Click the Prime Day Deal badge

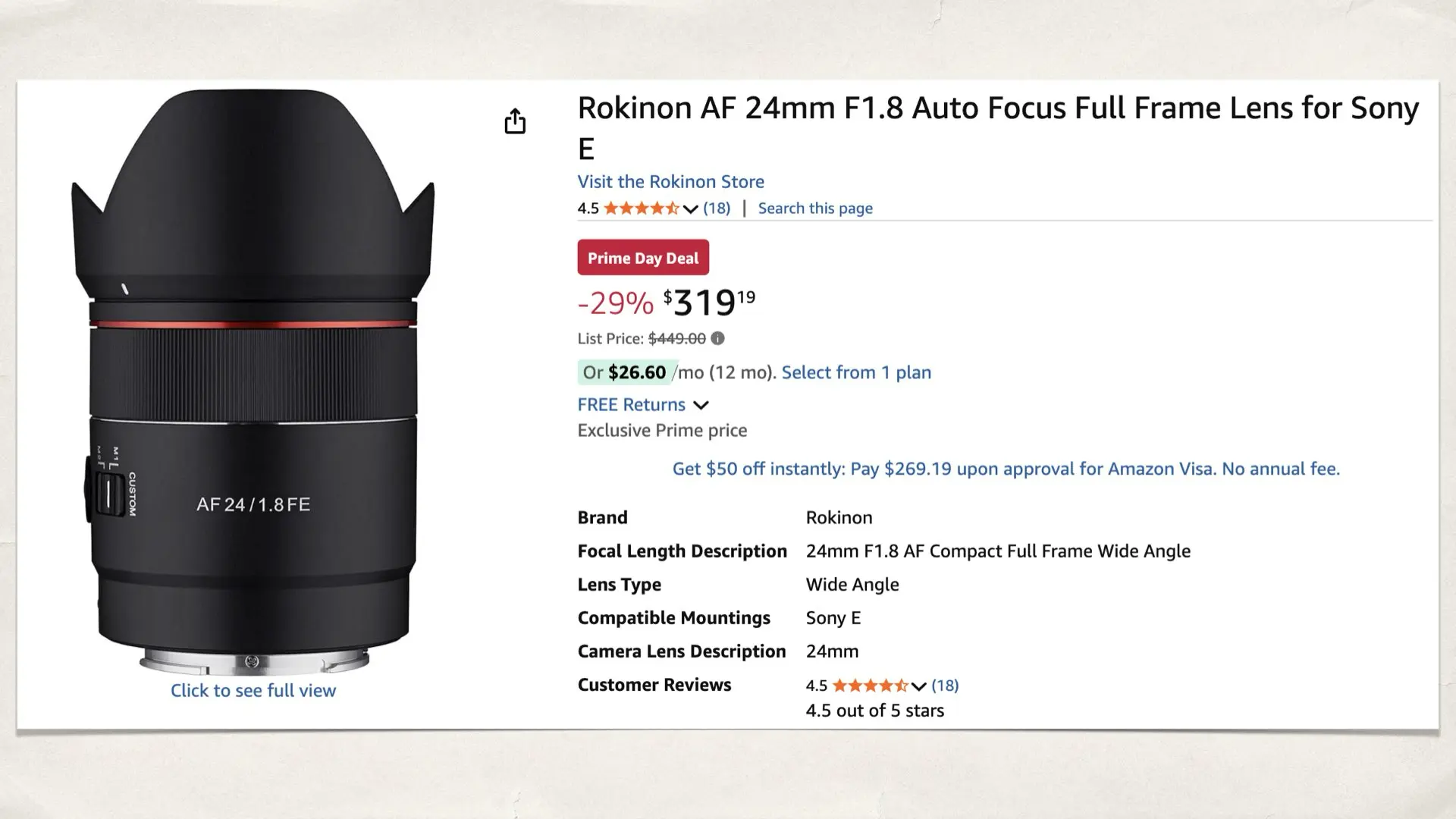[642, 257]
